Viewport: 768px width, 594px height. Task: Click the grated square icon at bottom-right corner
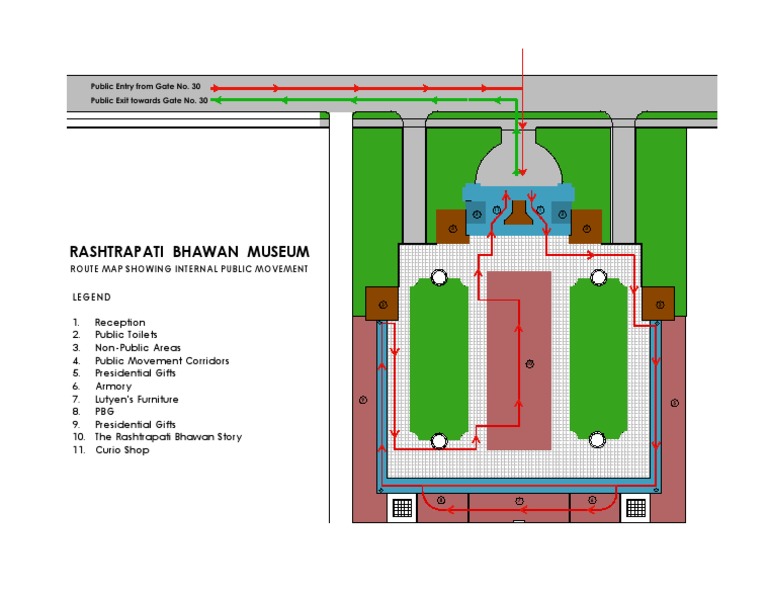tap(634, 507)
